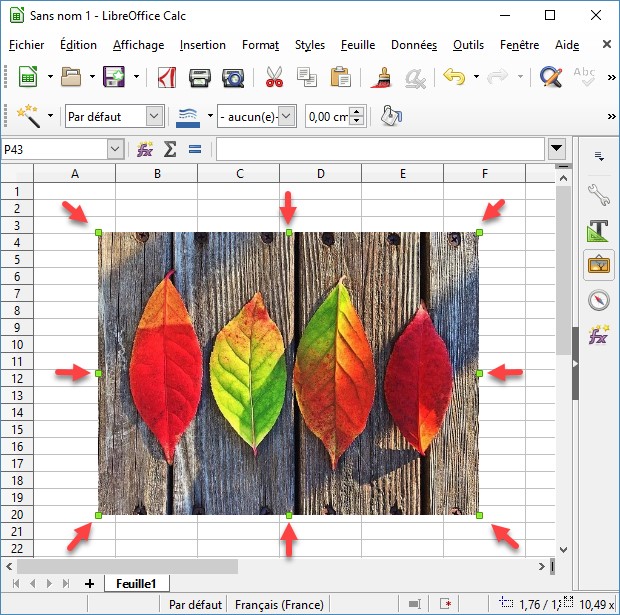Screen dimensions: 620x615
Task: Open the Function Wizard beside the Name Box
Action: [145, 149]
